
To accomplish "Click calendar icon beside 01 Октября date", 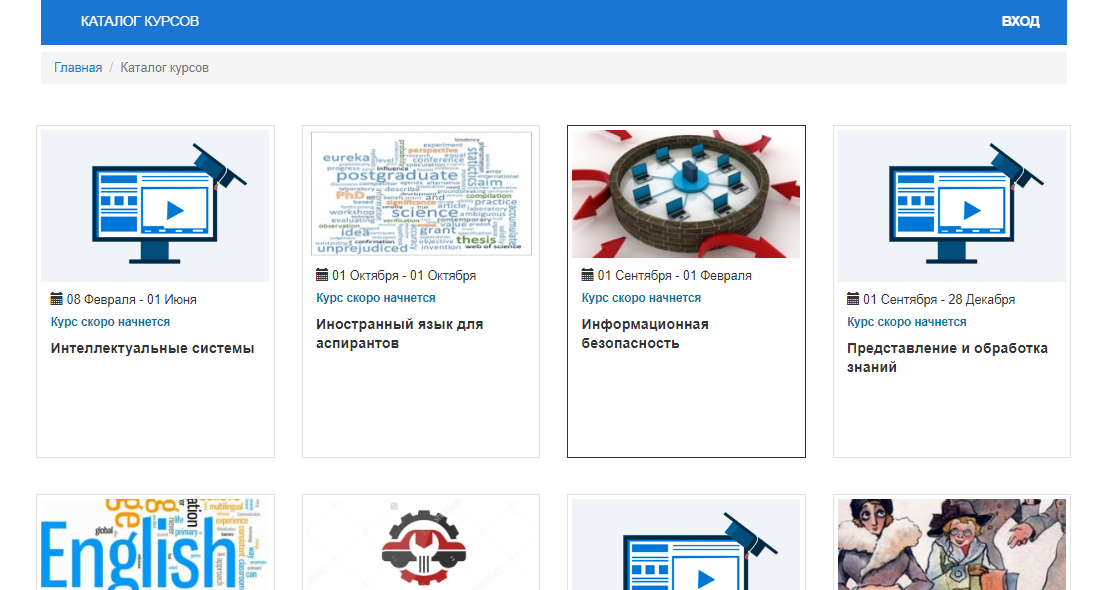I will pyautogui.click(x=322, y=275).
